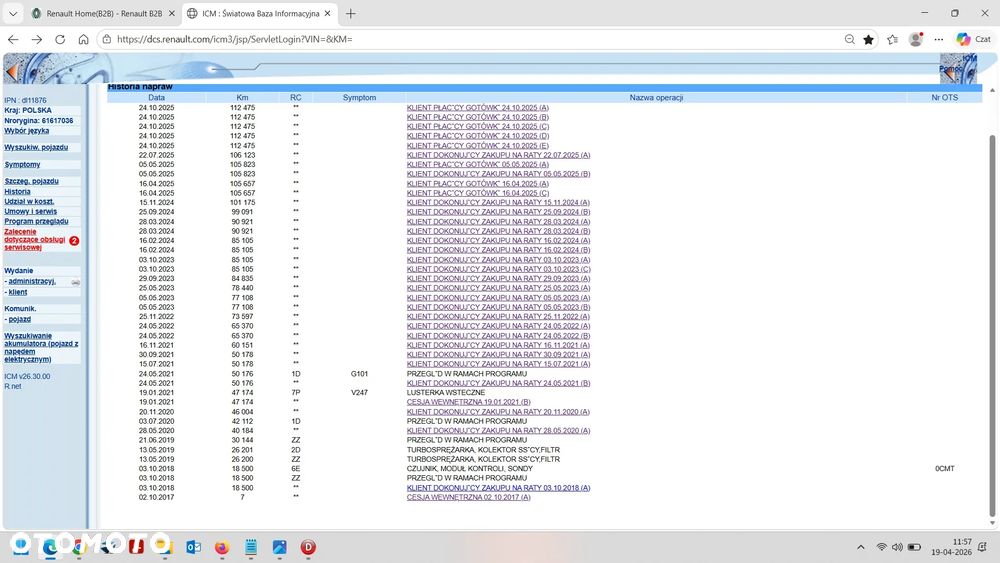The width and height of the screenshot is (1000, 563).
Task: Open KLIENT DOKONUJ'CY ZAKUPU NA RATY 03.10.2018 (A)
Action: coord(498,488)
